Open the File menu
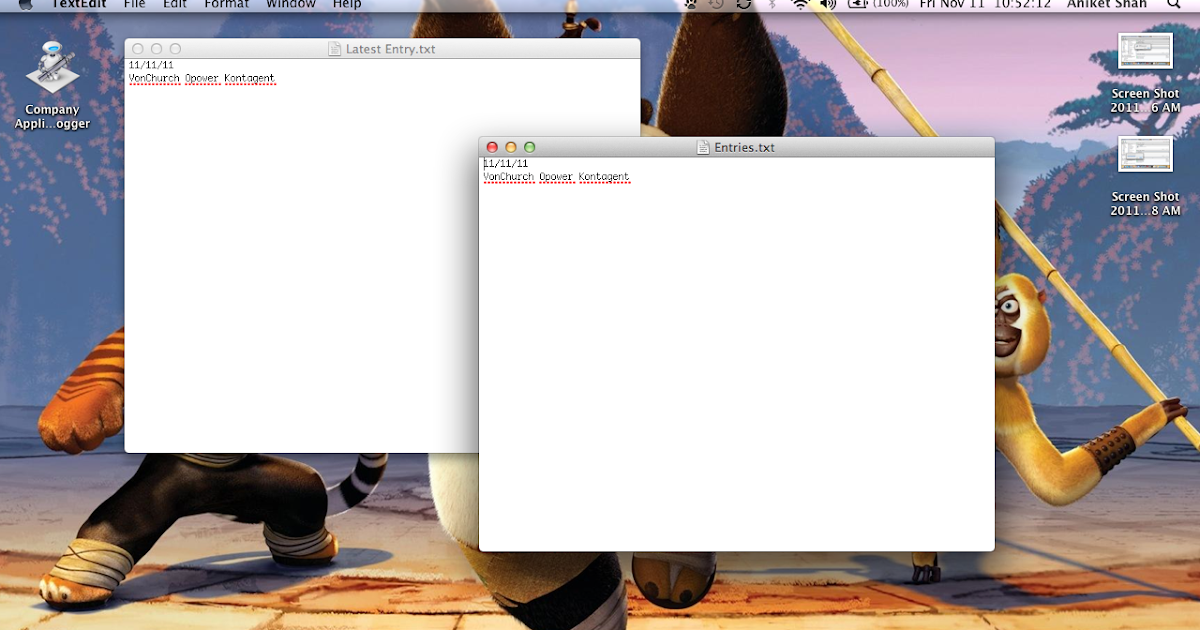 click(x=134, y=4)
